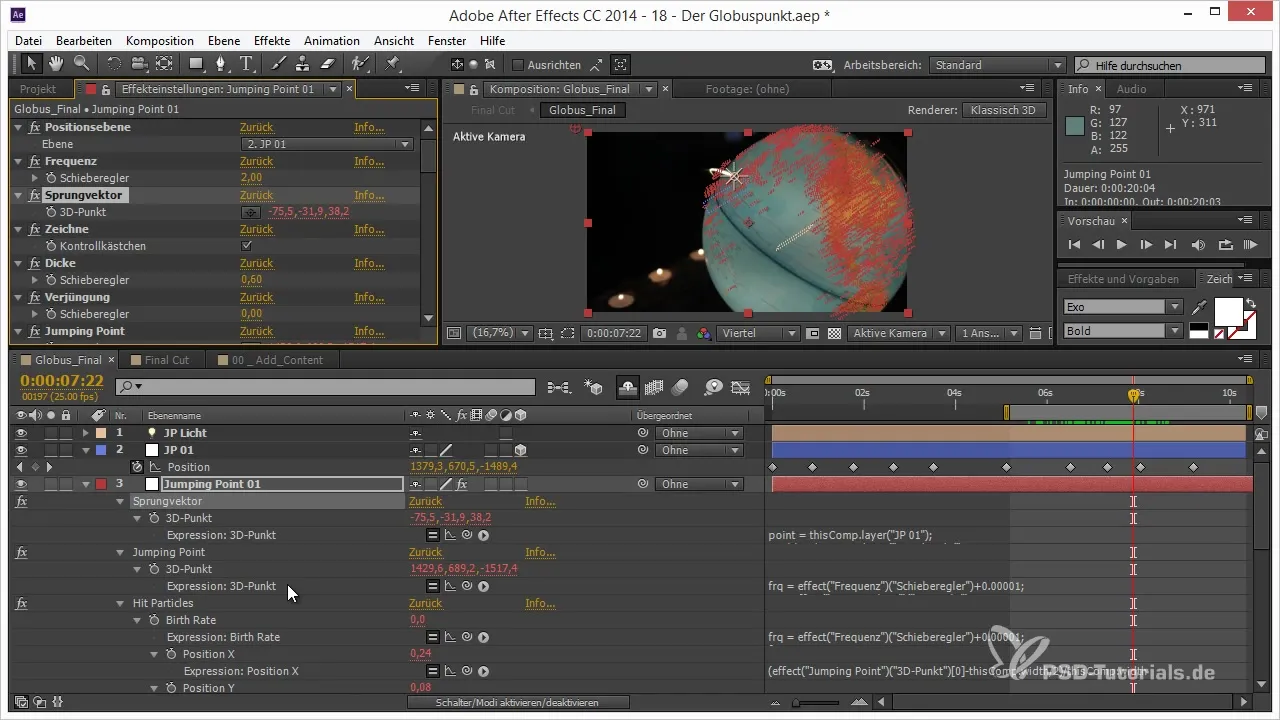Select the Brush tool
Viewport: 1280px width, 720px height.
(280, 64)
